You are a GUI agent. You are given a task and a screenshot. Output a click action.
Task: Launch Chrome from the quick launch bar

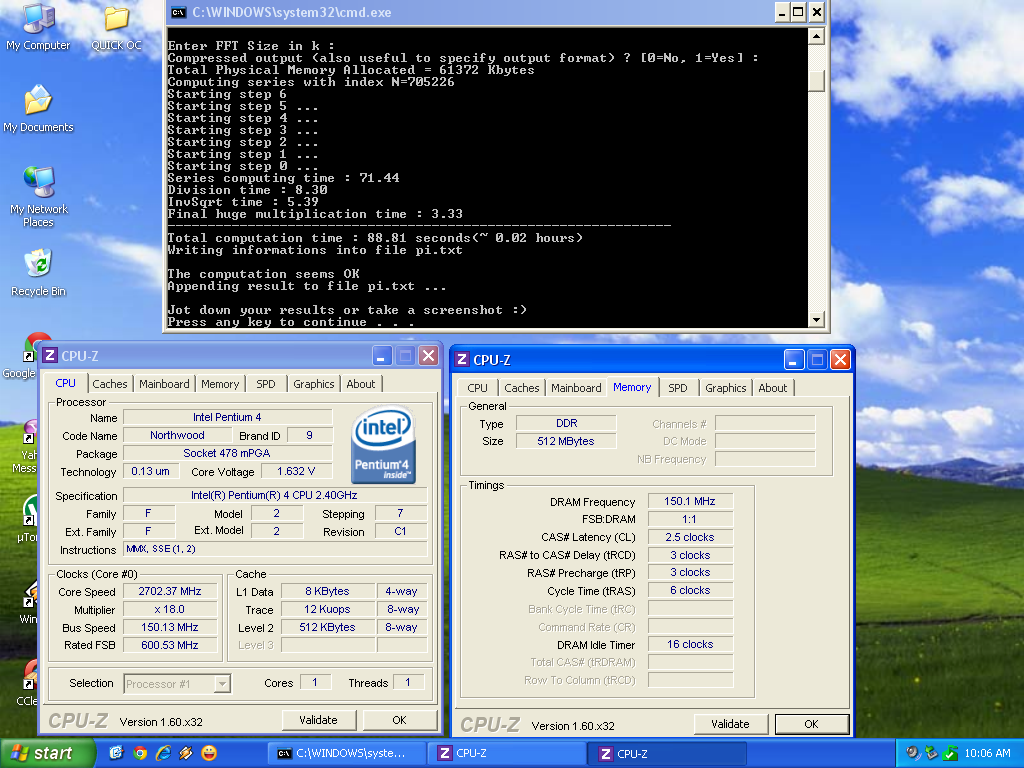pyautogui.click(x=140, y=753)
